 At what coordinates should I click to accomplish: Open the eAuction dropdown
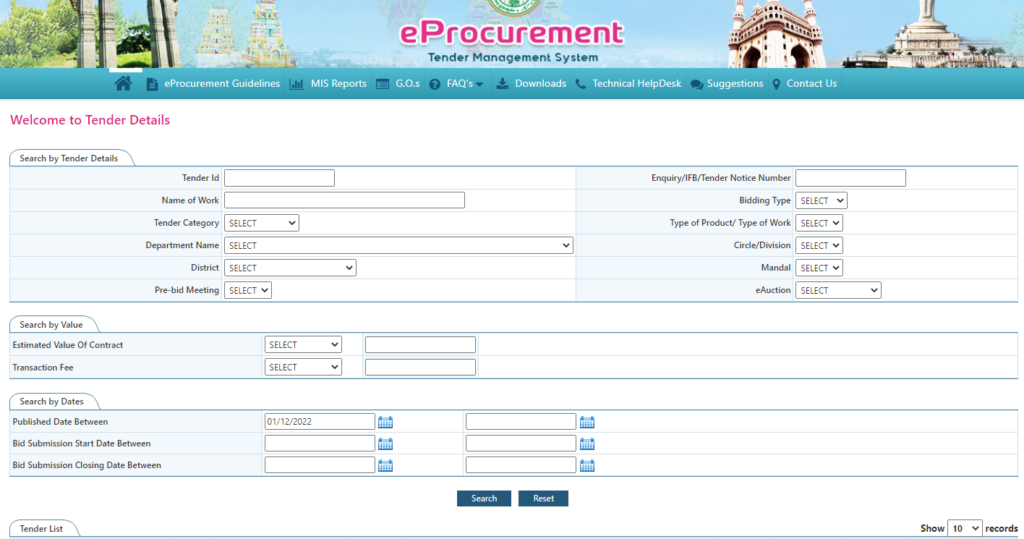tap(838, 291)
